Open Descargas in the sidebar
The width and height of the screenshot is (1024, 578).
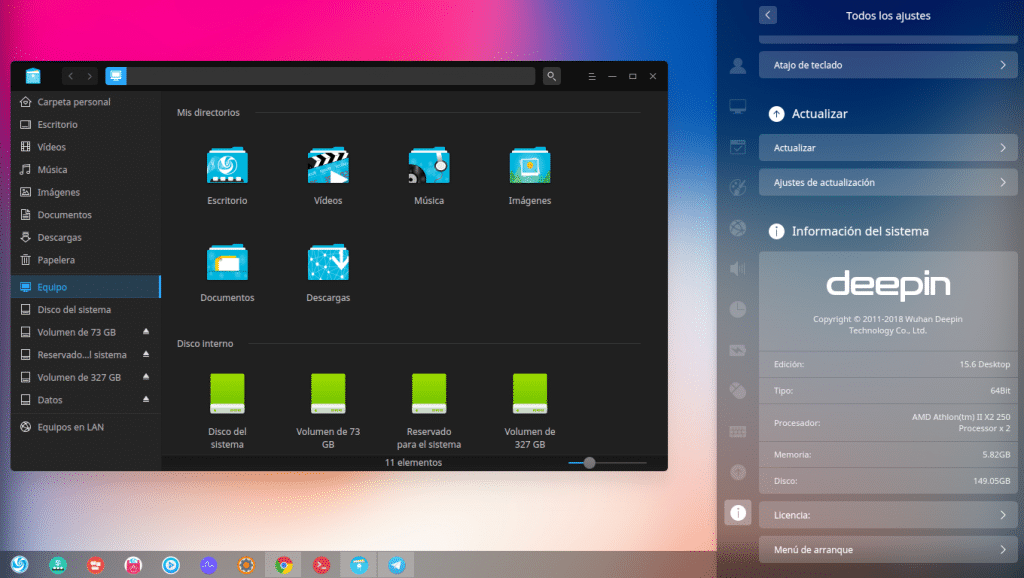pyautogui.click(x=86, y=237)
